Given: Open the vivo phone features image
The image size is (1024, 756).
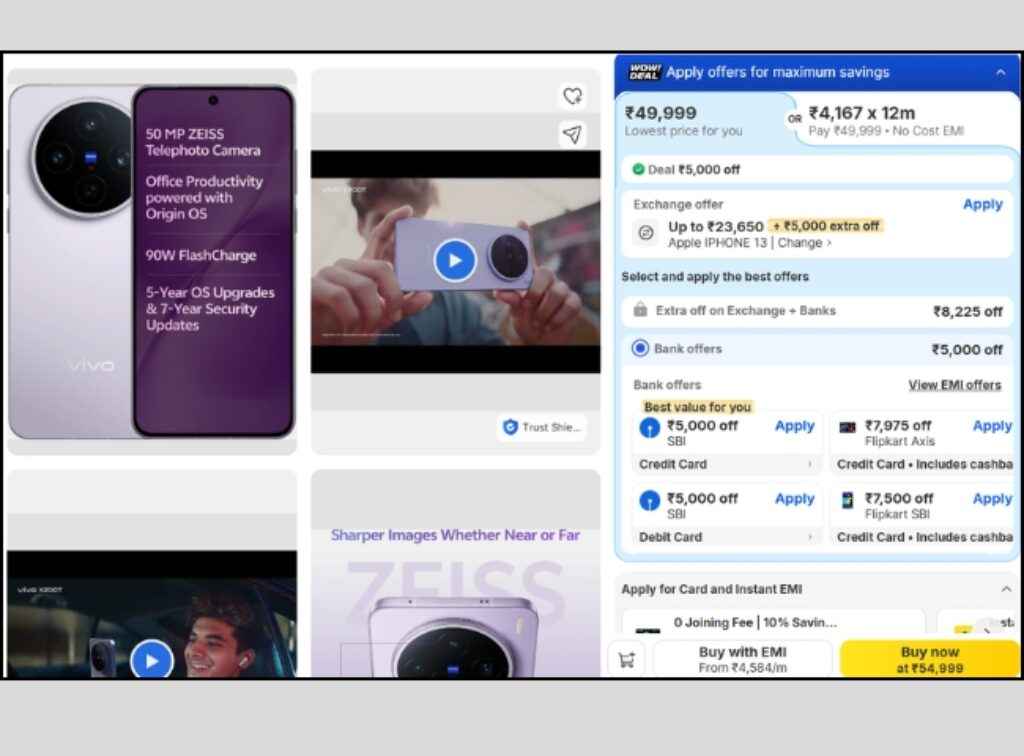Looking at the screenshot, I should [152, 261].
